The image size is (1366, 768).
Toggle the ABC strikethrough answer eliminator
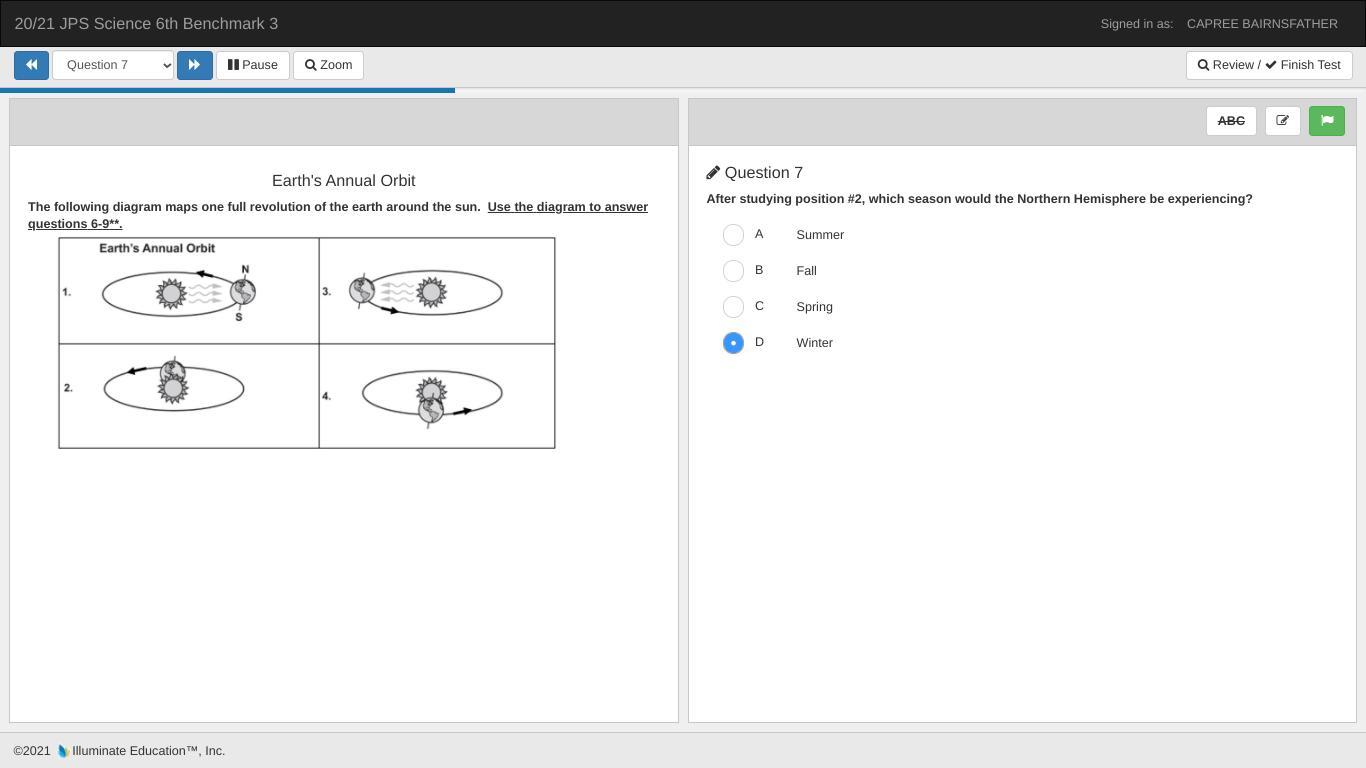[1231, 121]
